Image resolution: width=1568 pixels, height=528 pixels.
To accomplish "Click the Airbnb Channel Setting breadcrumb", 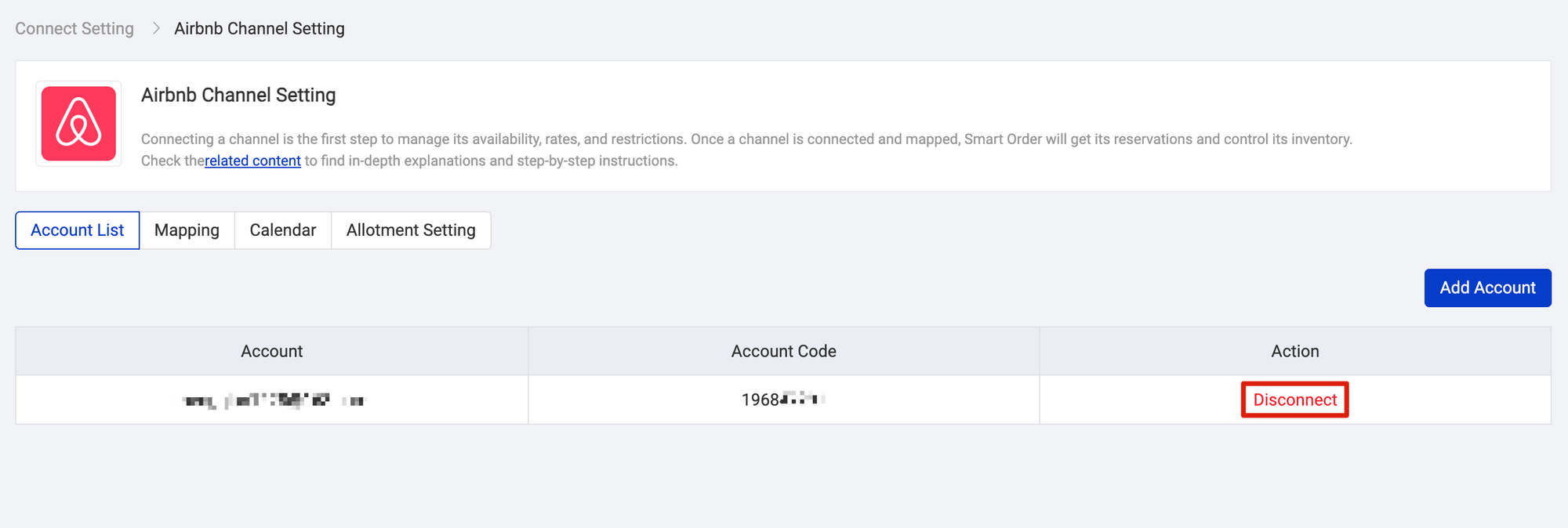I will pos(259,28).
